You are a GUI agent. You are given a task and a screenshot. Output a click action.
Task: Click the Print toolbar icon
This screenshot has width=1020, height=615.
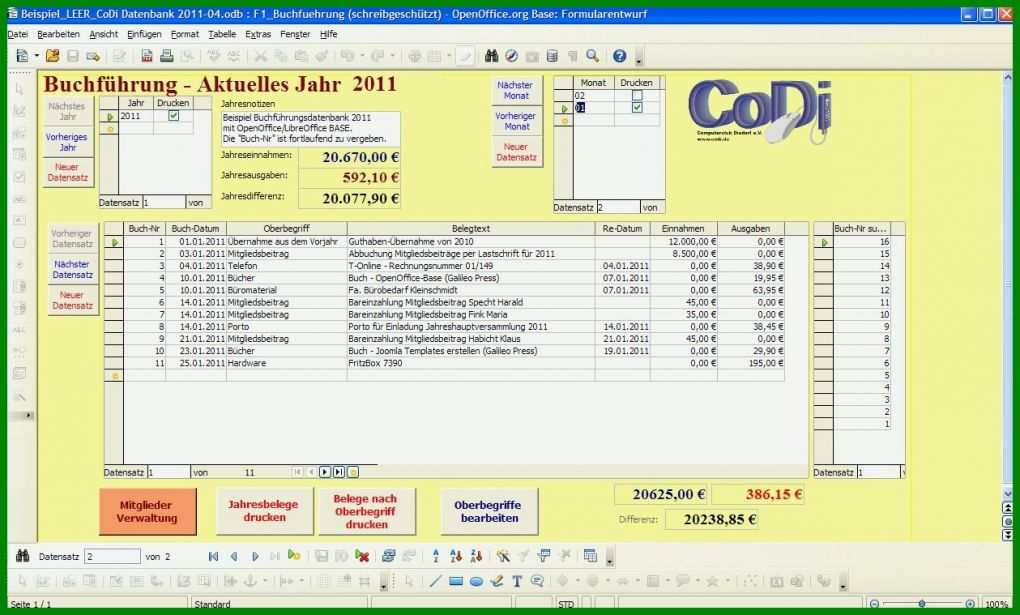click(x=167, y=57)
